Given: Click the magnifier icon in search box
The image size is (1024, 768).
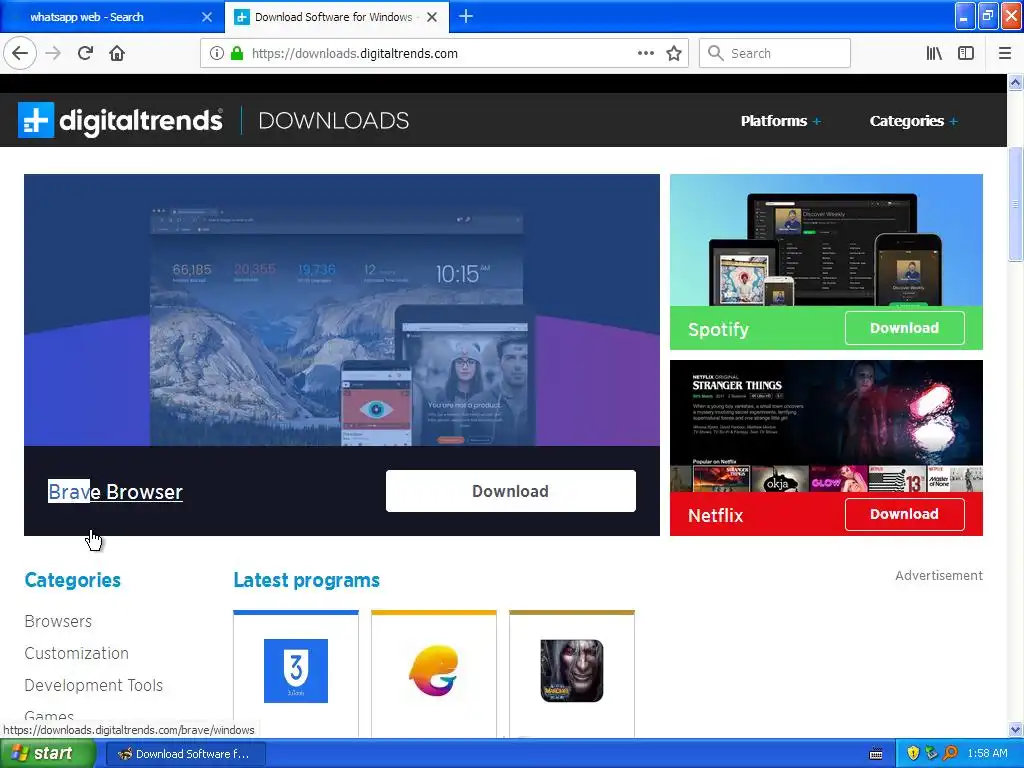Looking at the screenshot, I should point(716,54).
